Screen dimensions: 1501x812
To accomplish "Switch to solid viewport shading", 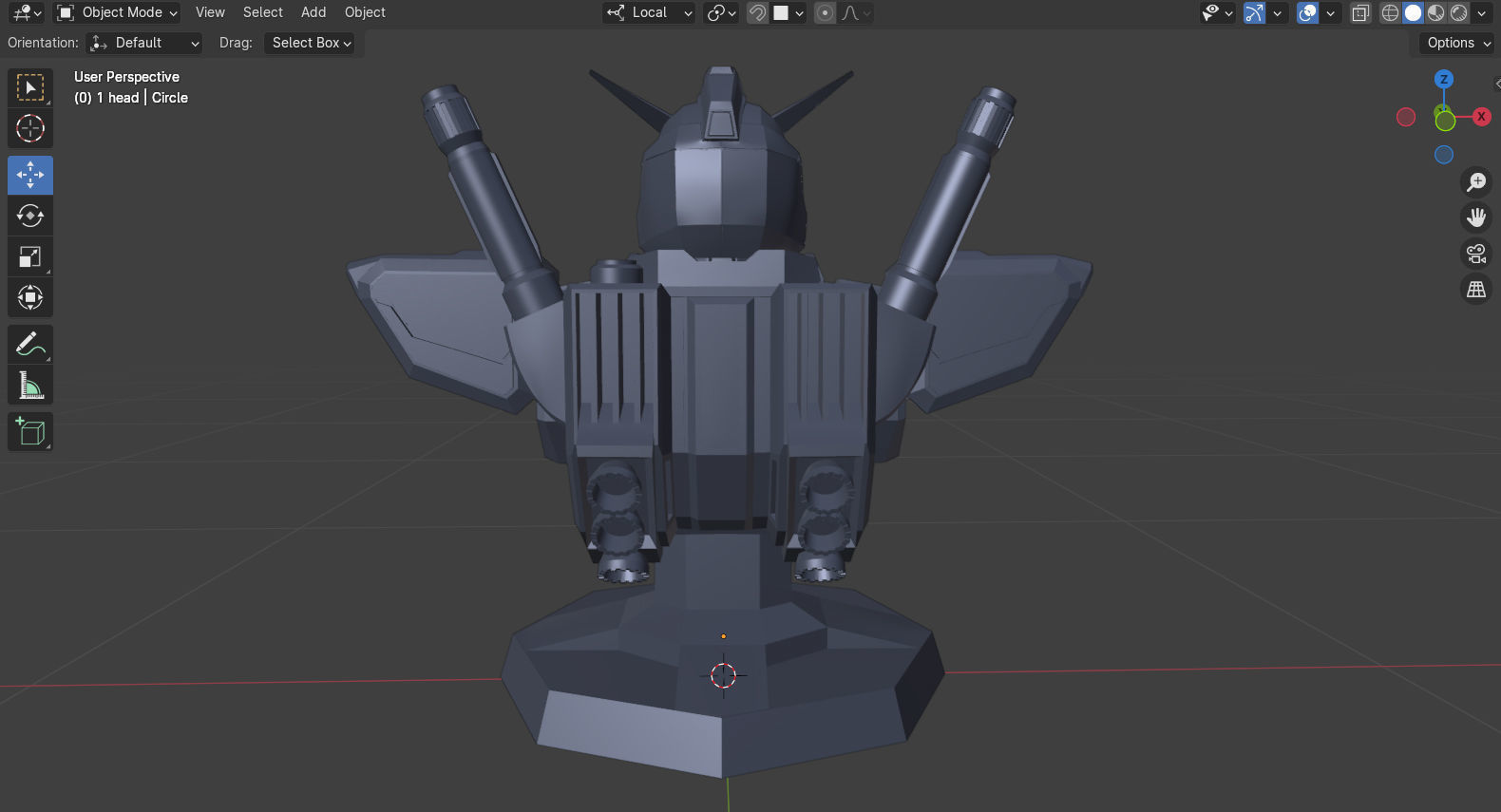I will pos(1413,12).
